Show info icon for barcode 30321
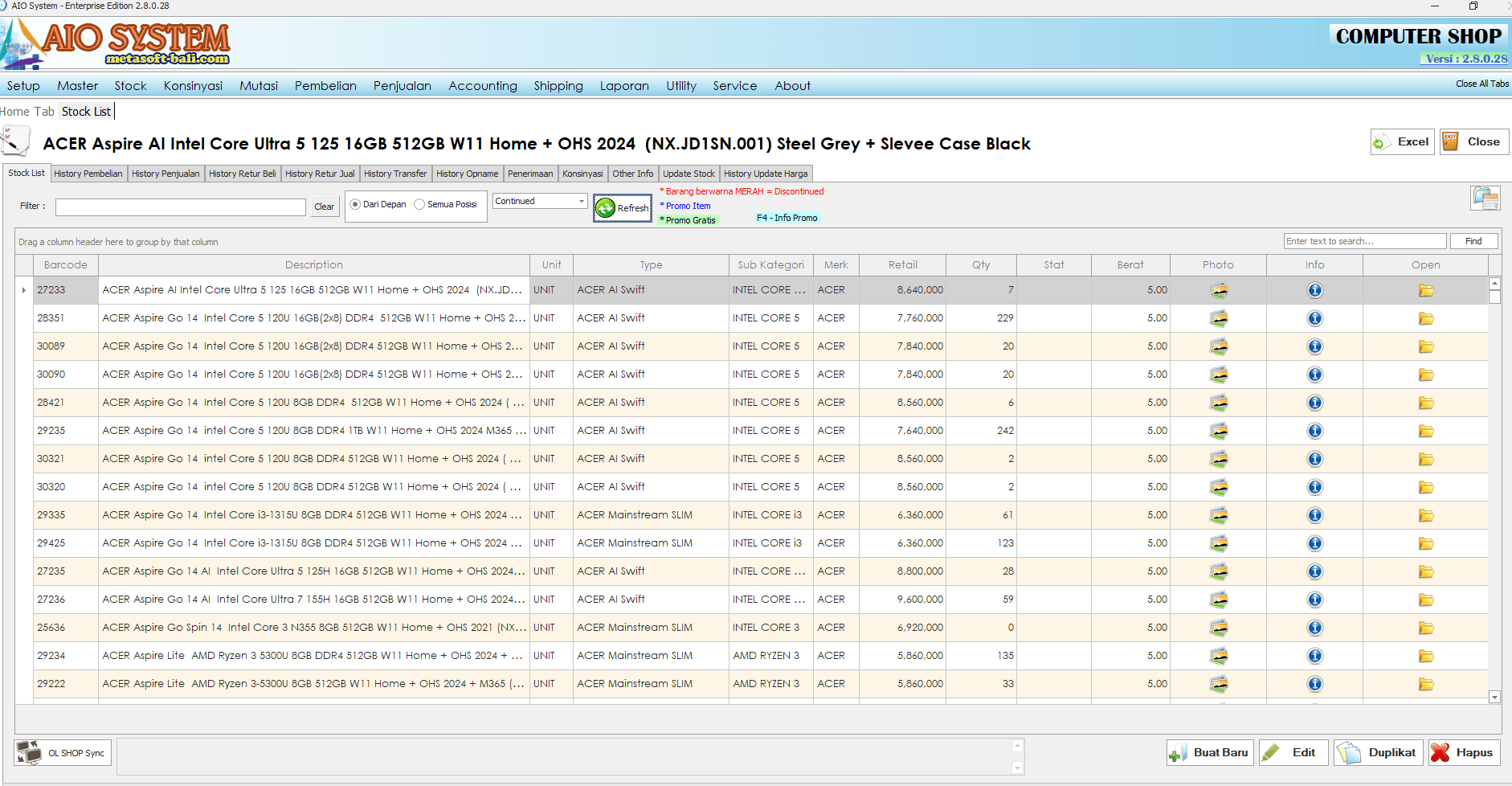Image resolution: width=1512 pixels, height=786 pixels. [1314, 459]
